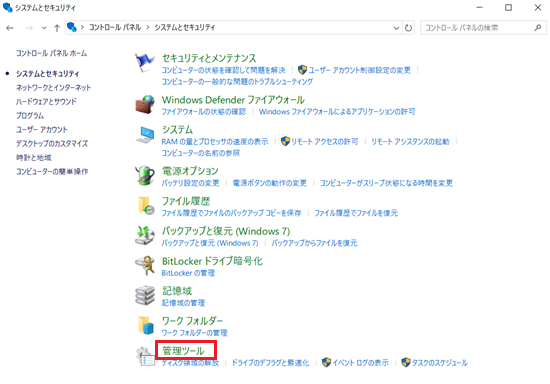550x384 pixels.
Task: Open Windows Defender ファイアウォール heading
Action: click(233, 100)
